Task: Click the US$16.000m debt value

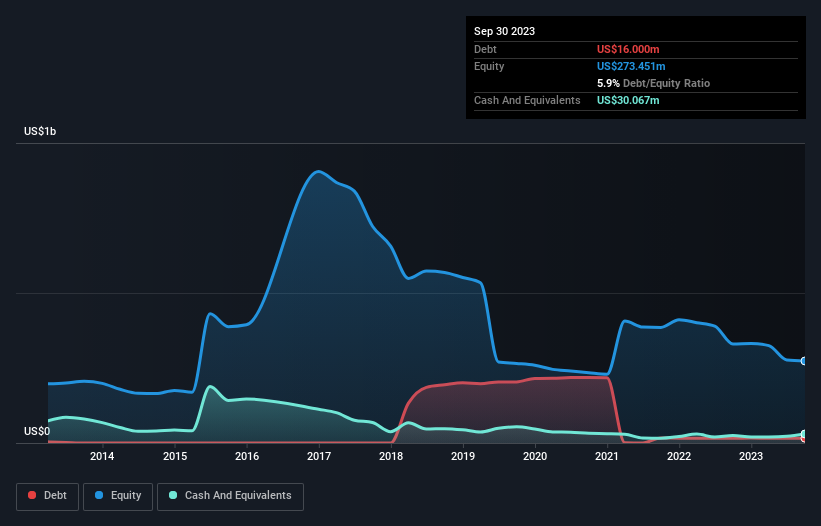Action: coord(628,49)
